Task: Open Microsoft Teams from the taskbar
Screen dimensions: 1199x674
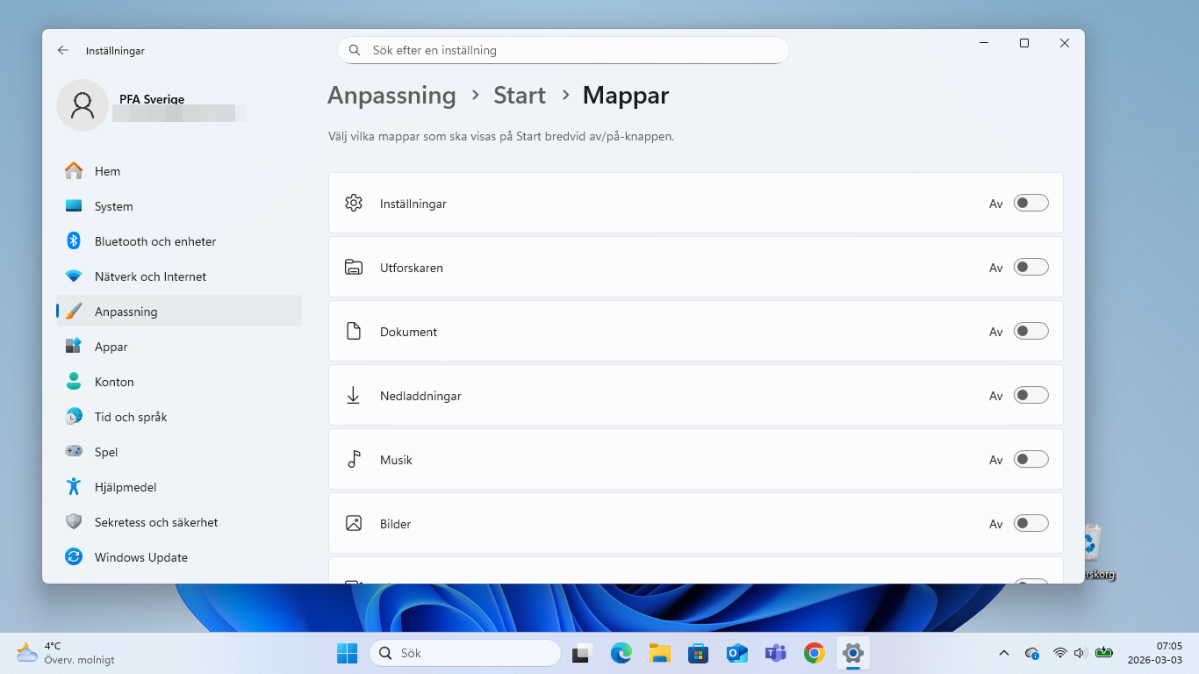Action: [x=775, y=652]
